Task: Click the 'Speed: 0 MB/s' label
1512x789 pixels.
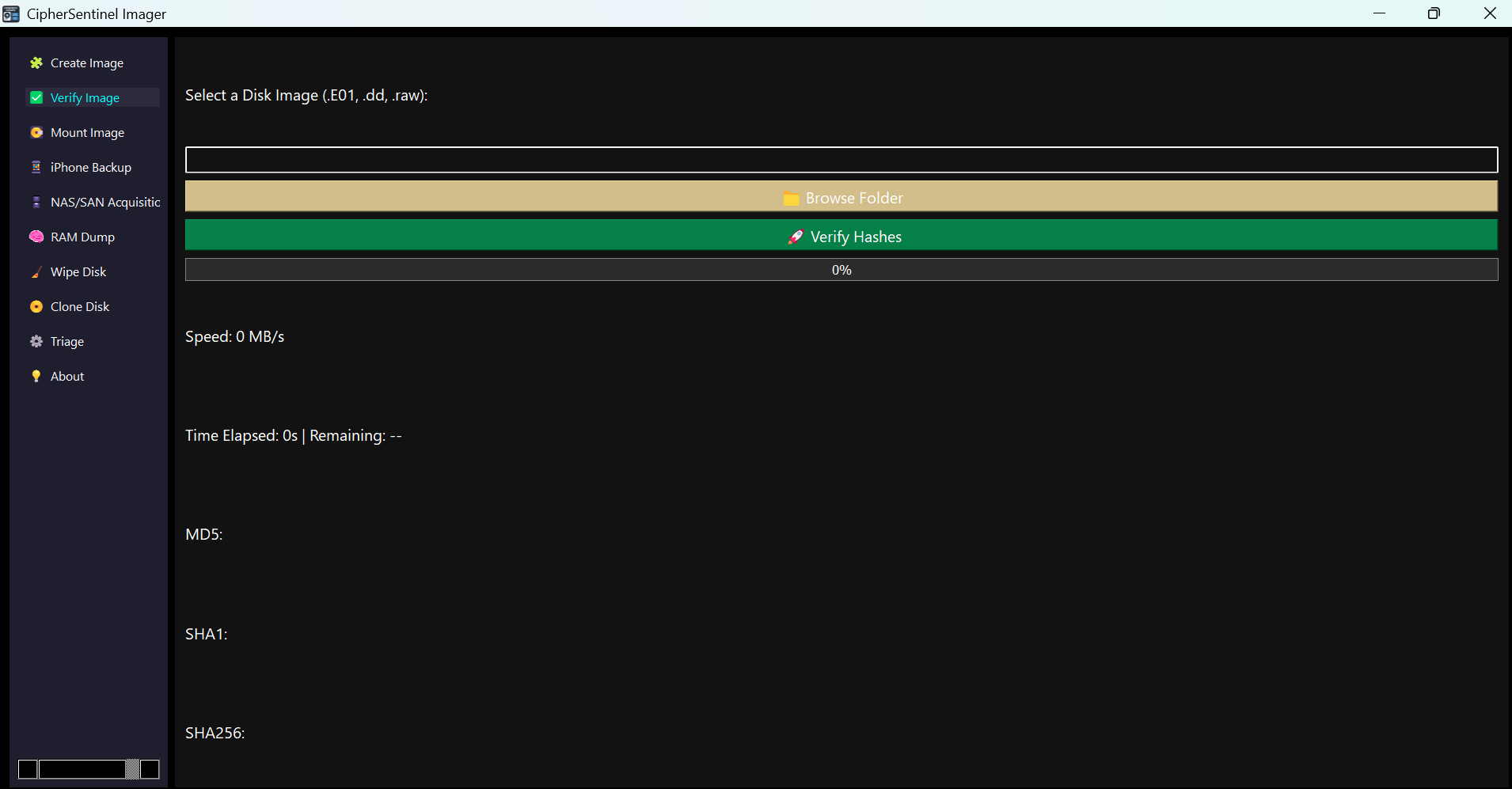Action: pyautogui.click(x=234, y=336)
